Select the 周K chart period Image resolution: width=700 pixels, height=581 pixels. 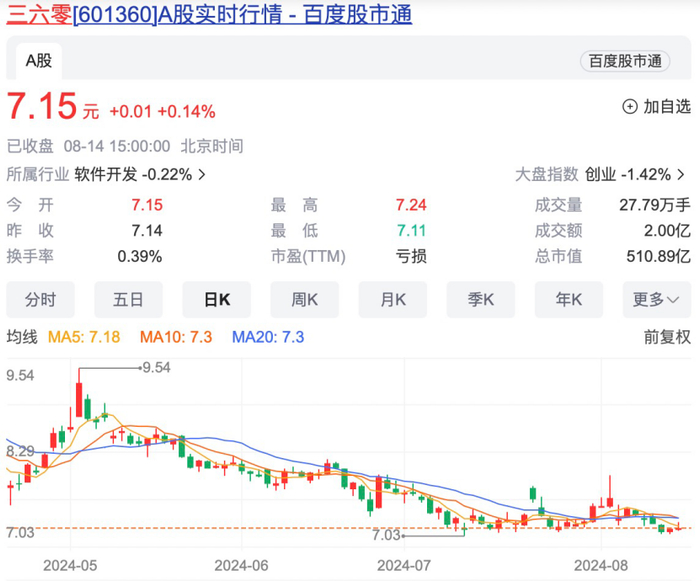[x=304, y=300]
